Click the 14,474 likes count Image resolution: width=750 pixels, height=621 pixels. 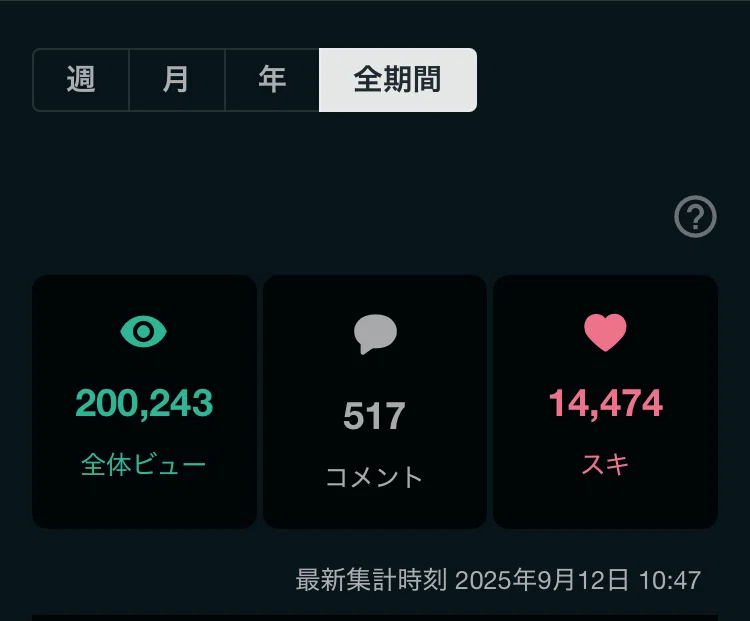pyautogui.click(x=606, y=404)
